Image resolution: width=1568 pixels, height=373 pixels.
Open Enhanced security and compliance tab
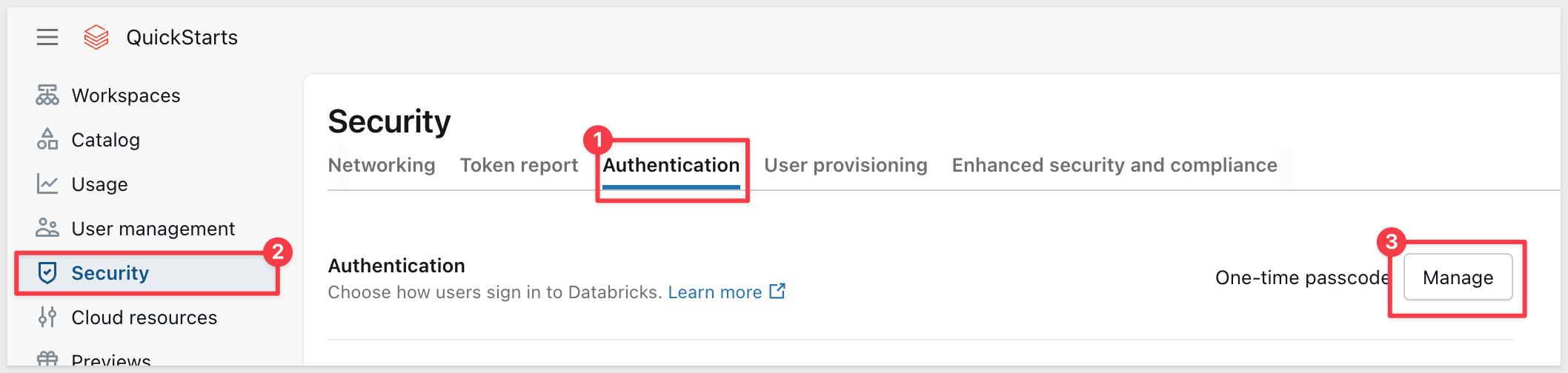coord(1114,165)
